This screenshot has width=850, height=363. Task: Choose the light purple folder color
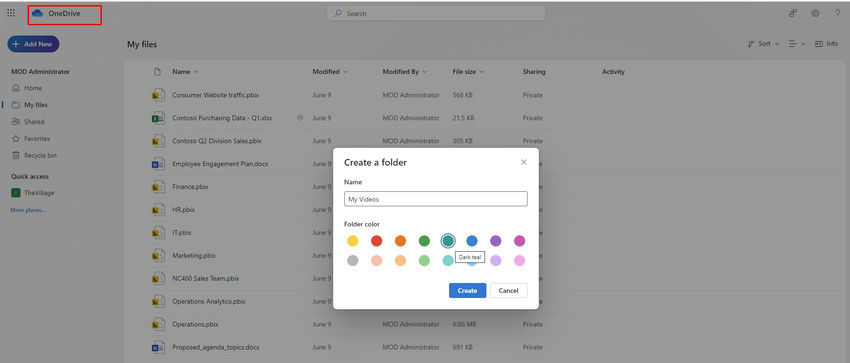(x=495, y=261)
